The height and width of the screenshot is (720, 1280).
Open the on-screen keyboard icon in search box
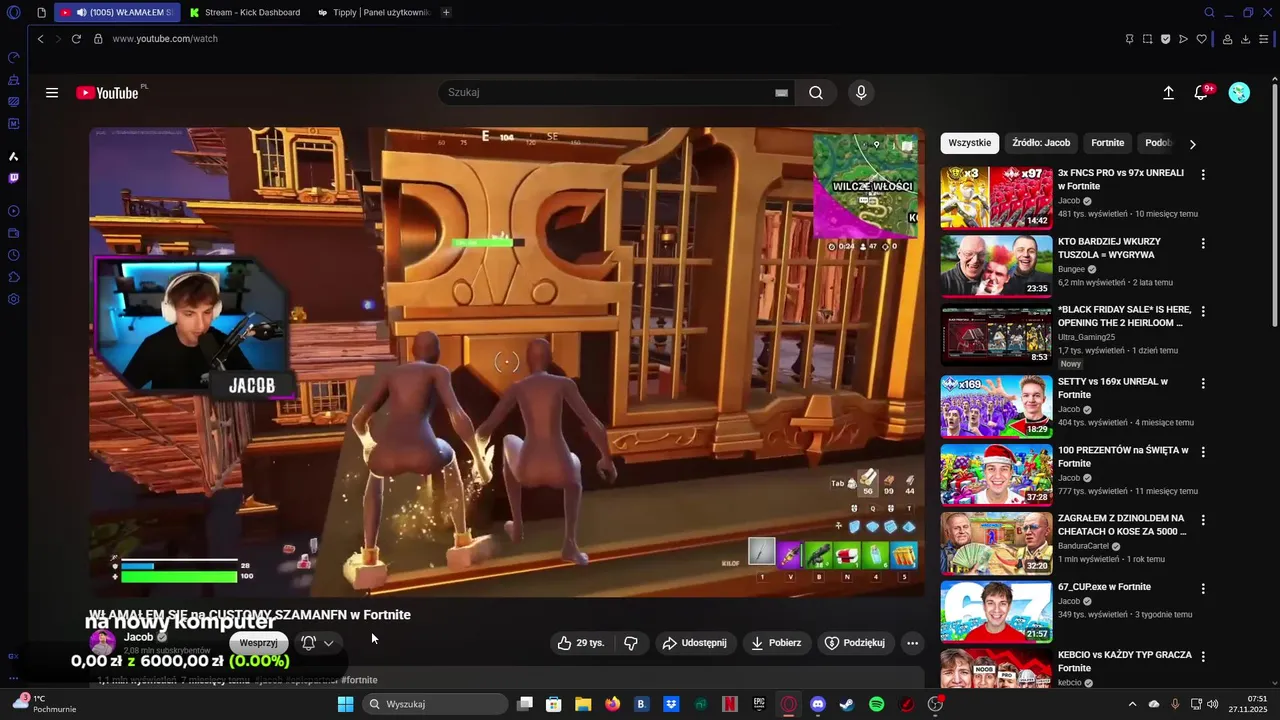[781, 93]
